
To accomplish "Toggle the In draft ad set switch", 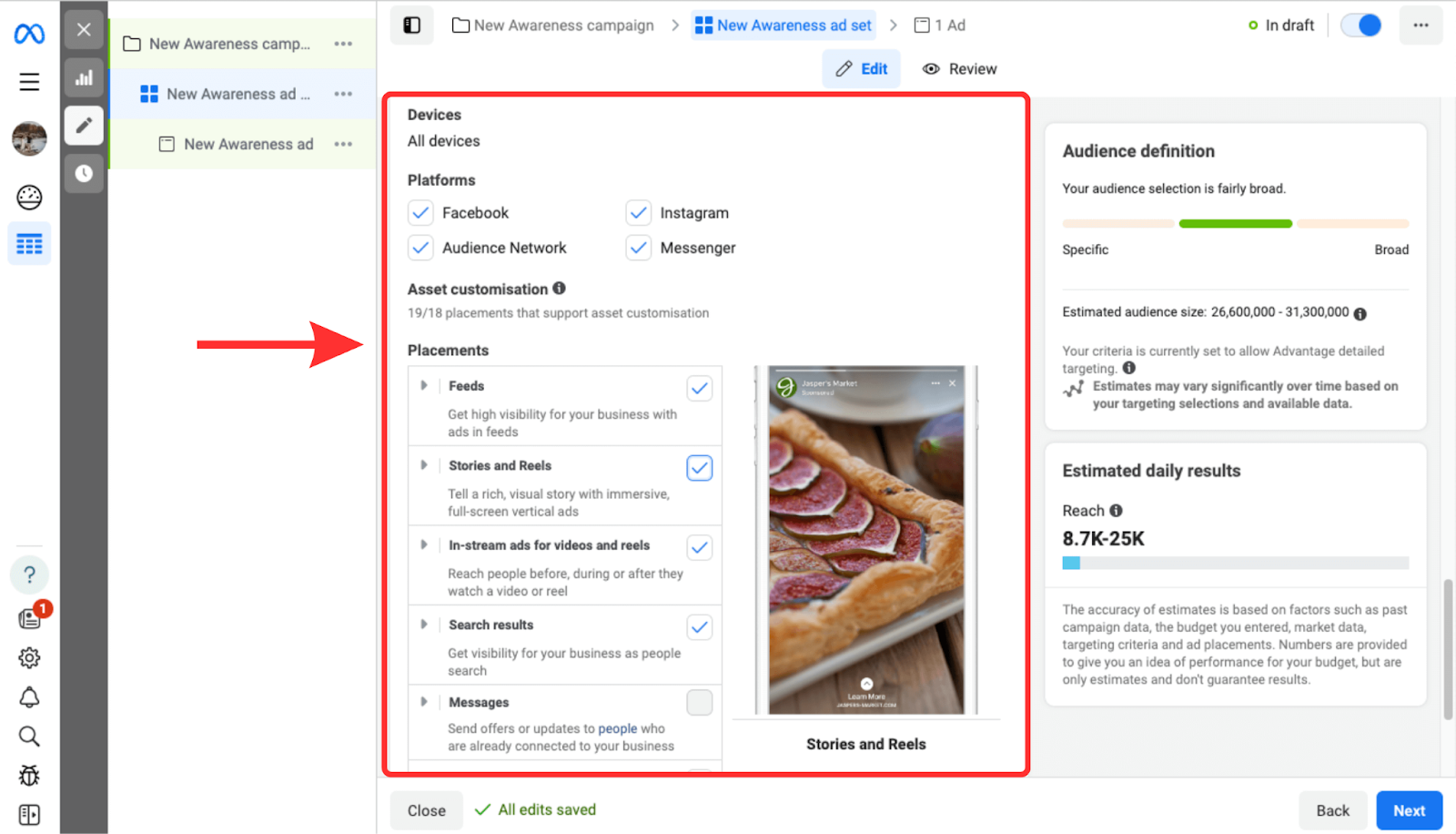I will coord(1361,25).
